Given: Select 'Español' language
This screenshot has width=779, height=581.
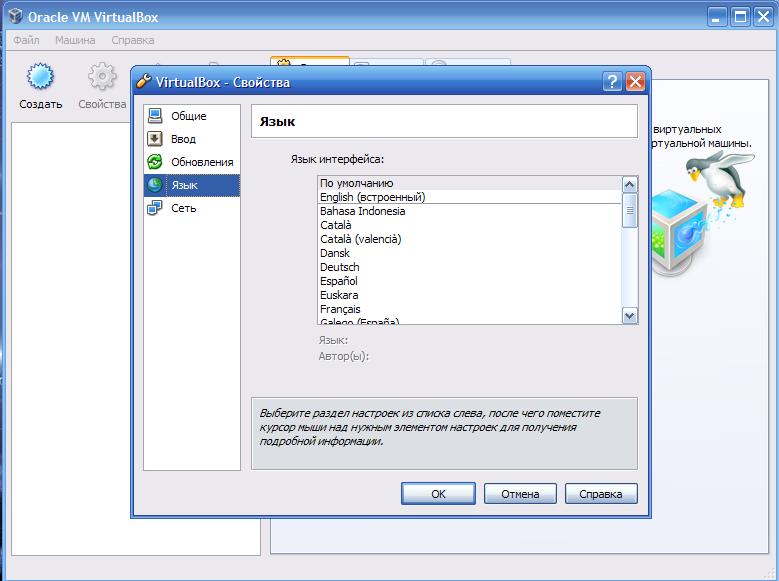Looking at the screenshot, I should [x=469, y=281].
